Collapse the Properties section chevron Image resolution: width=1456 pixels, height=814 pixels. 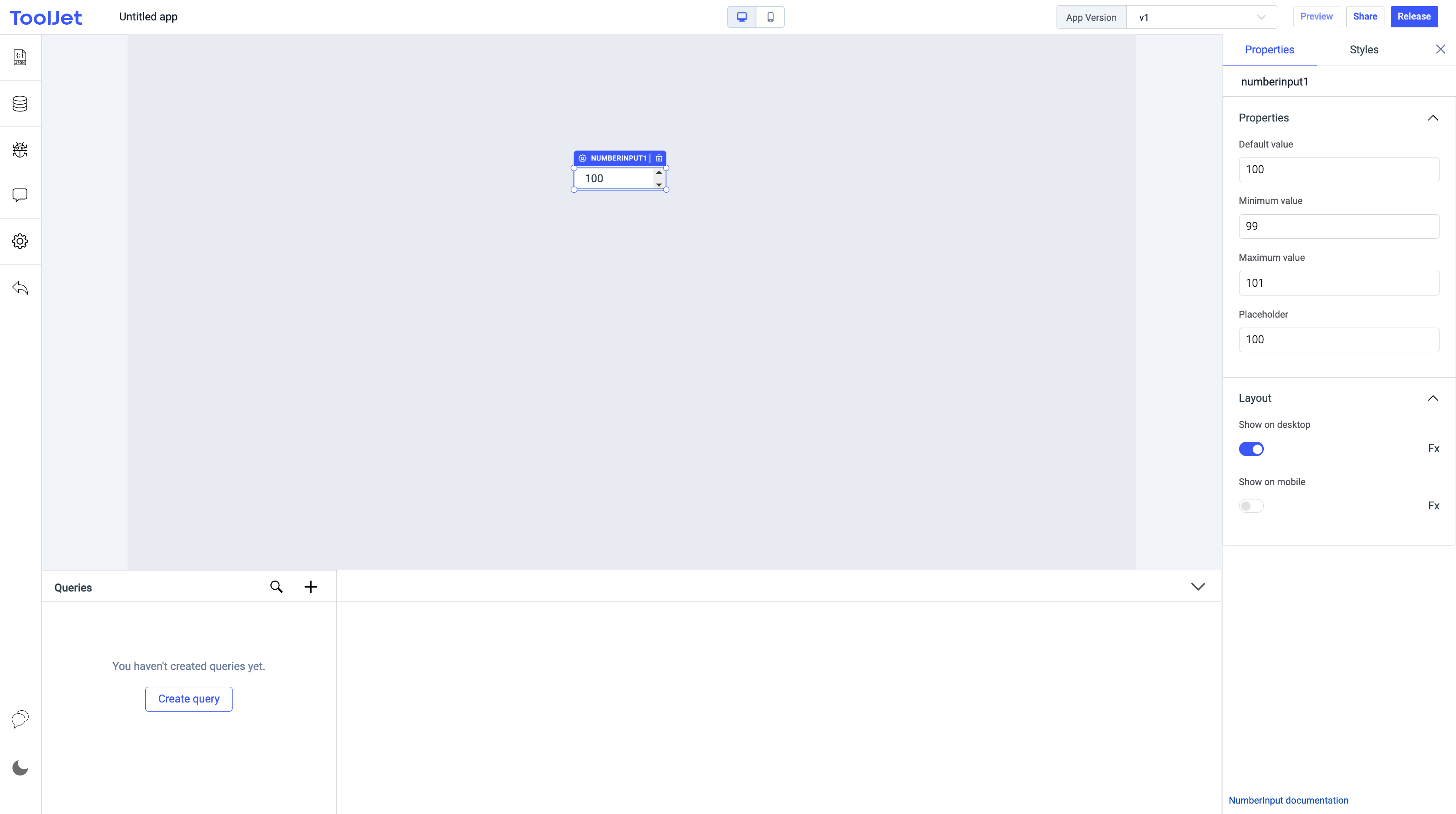(1433, 118)
